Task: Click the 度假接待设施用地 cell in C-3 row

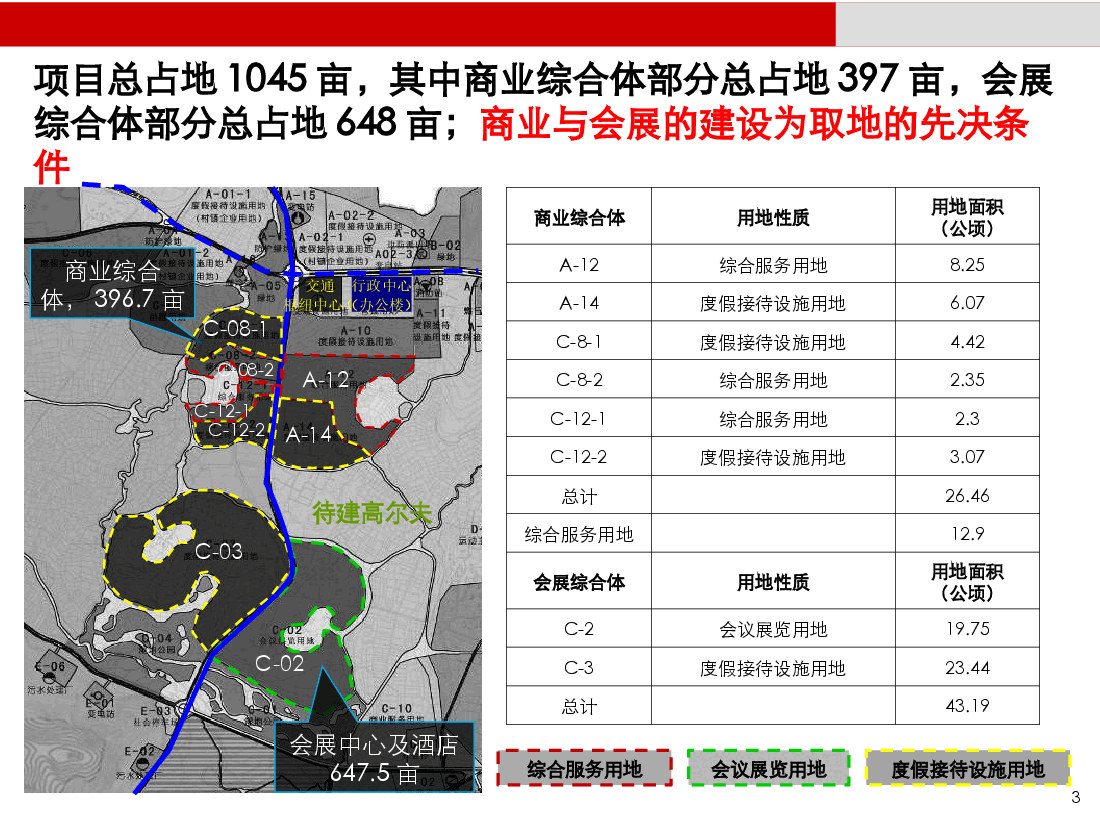Action: click(773, 666)
